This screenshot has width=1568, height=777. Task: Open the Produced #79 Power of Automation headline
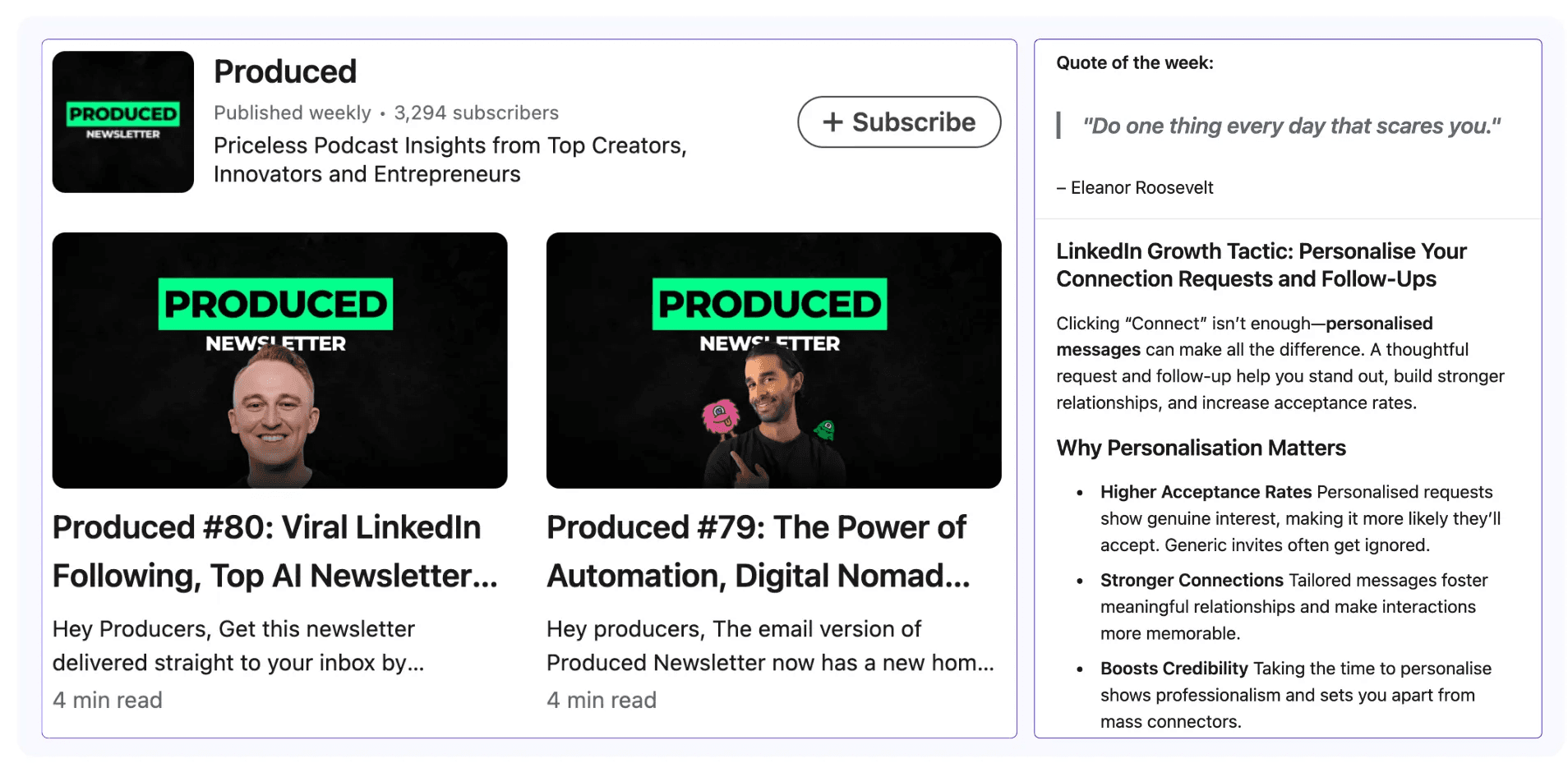759,552
